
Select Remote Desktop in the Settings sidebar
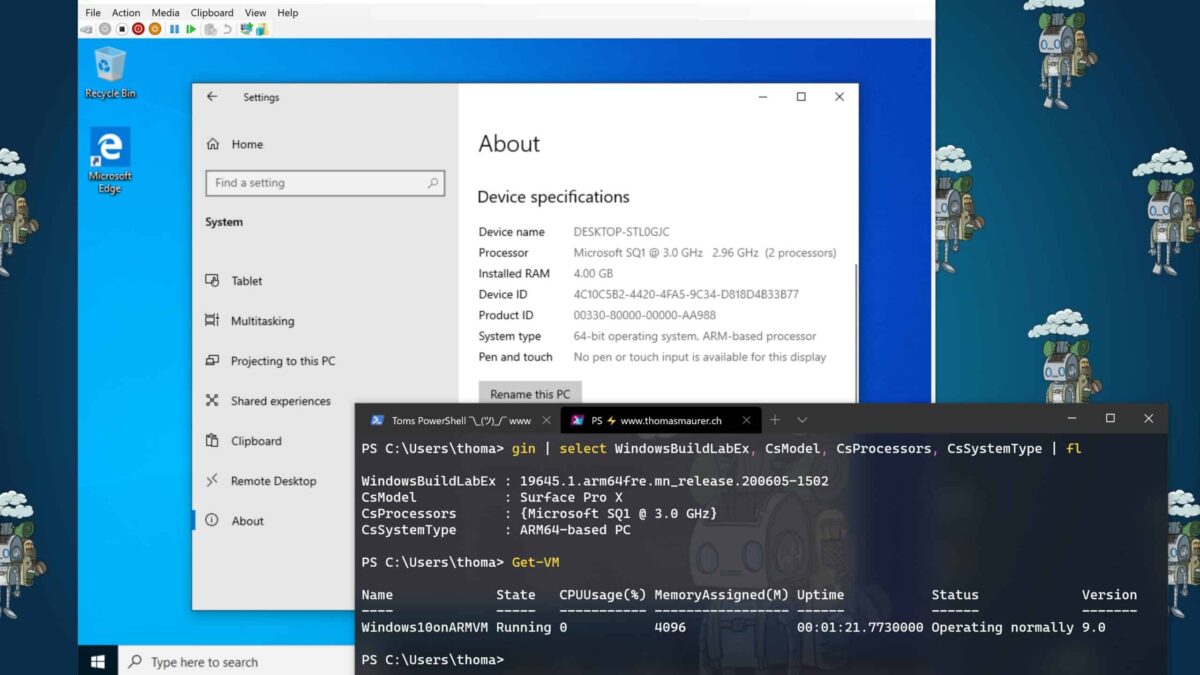273,481
